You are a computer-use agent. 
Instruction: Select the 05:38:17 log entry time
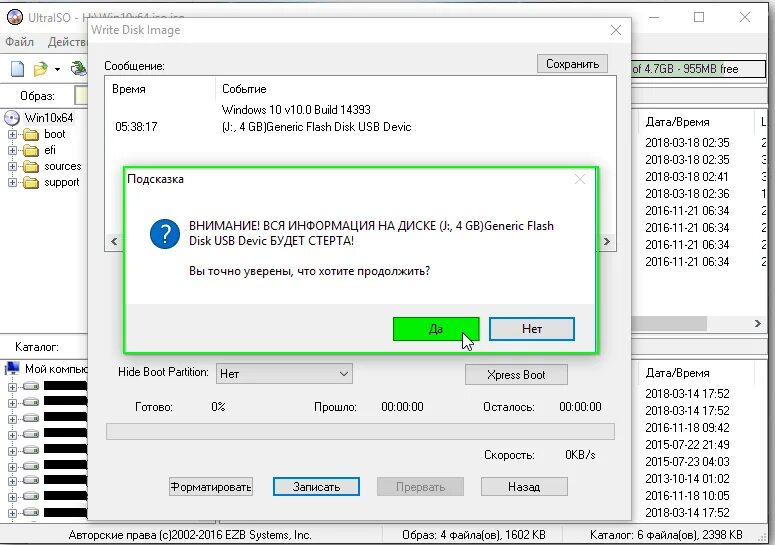point(136,127)
